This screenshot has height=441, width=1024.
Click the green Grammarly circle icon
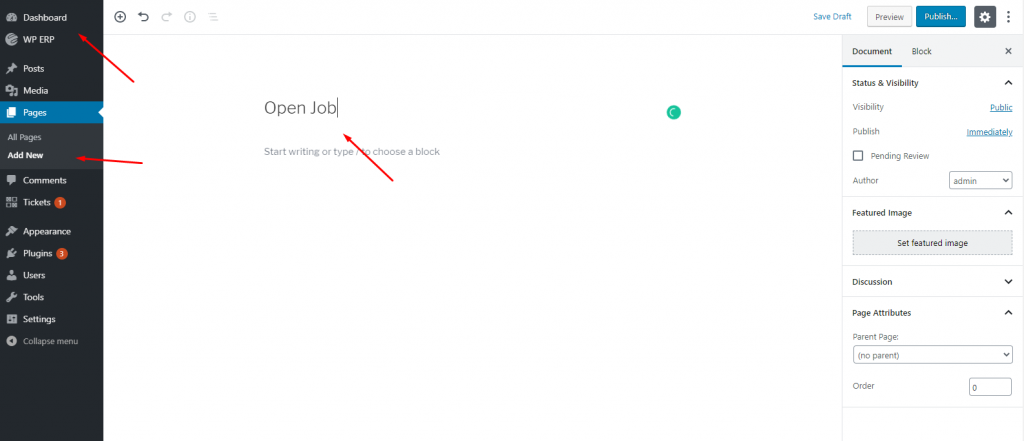(673, 112)
